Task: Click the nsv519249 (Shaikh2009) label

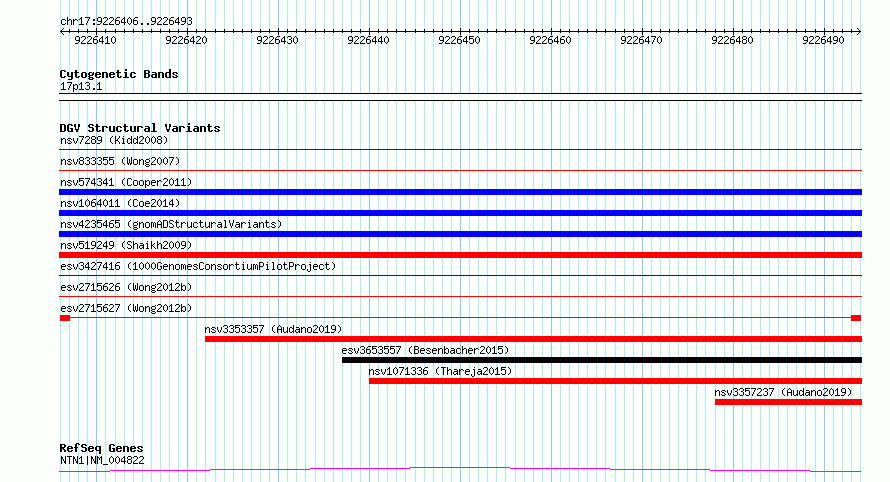Action: tap(126, 245)
